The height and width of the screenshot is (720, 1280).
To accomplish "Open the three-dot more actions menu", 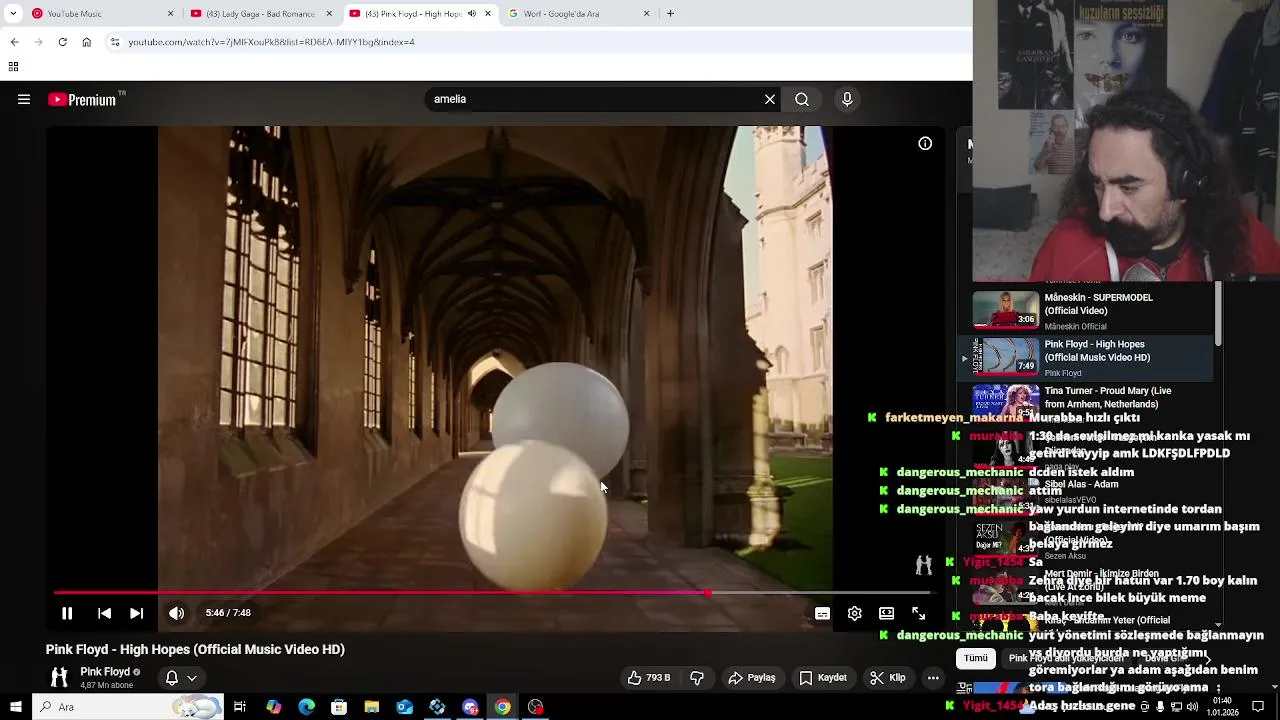I will (x=933, y=678).
